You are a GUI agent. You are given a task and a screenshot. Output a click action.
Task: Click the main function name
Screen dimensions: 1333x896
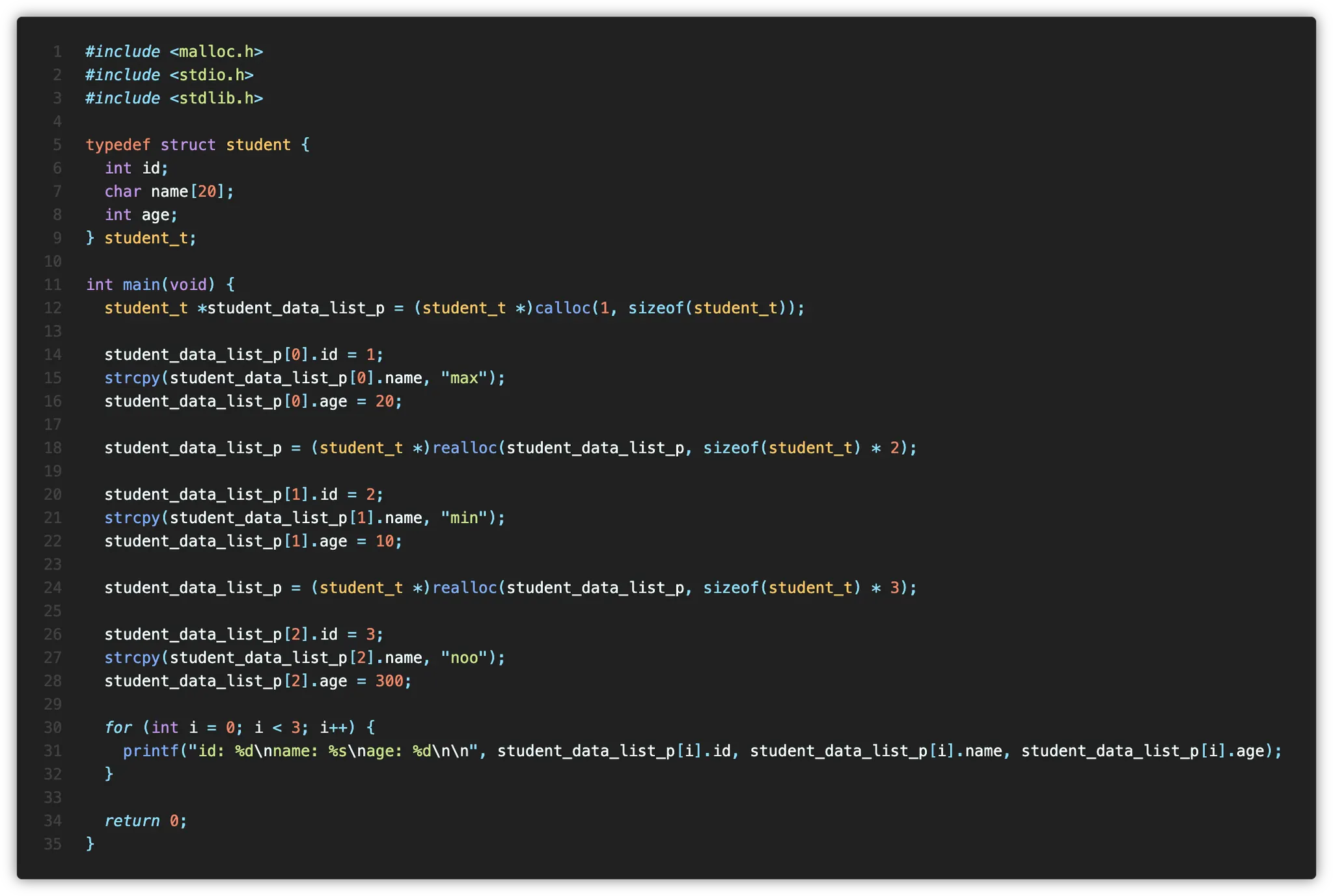pyautogui.click(x=141, y=284)
